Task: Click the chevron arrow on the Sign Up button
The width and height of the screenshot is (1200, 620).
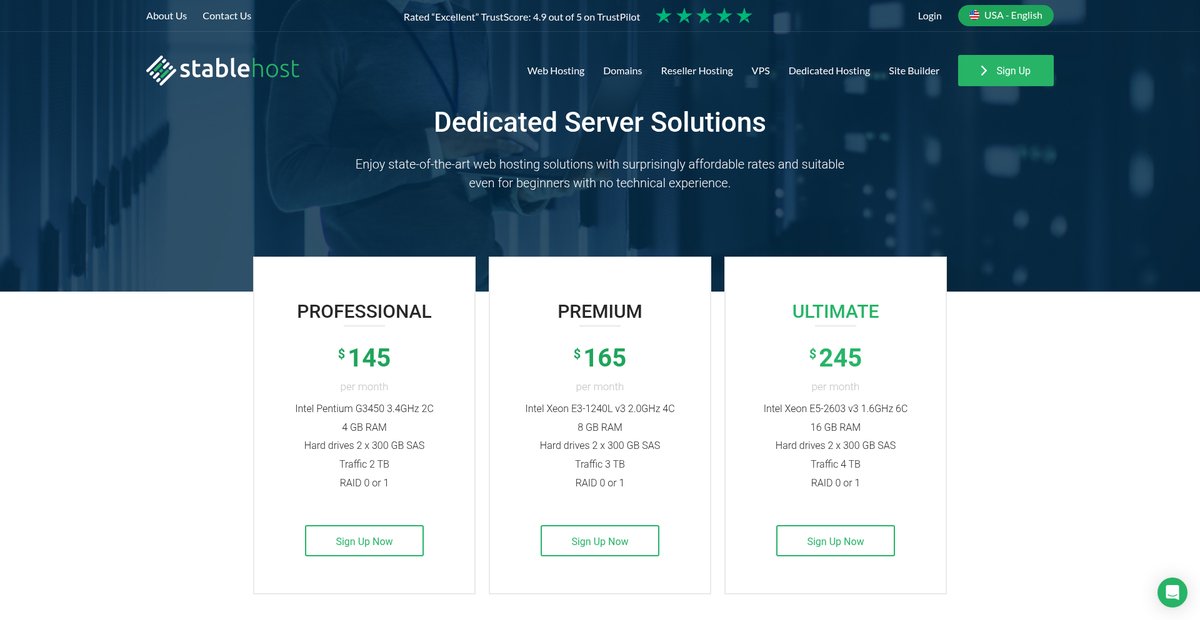Action: [984, 71]
